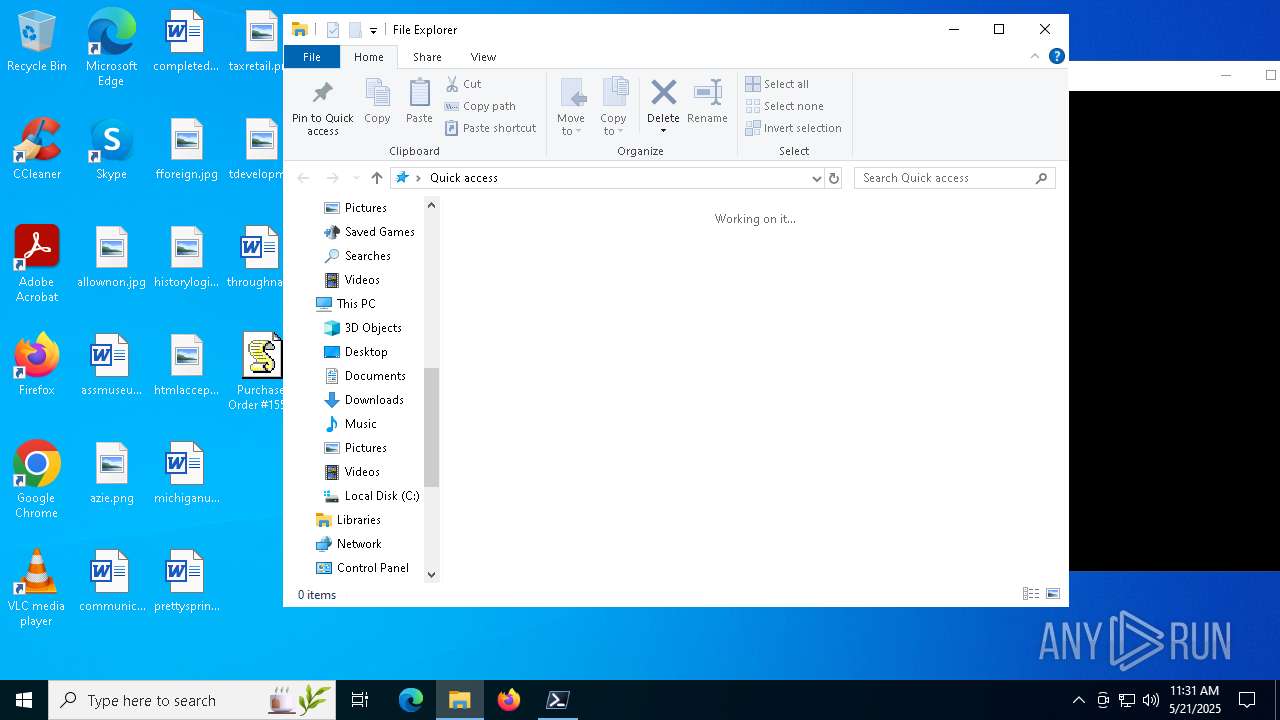Switch to the Share ribbon tab
This screenshot has height=720, width=1280.
(x=427, y=57)
